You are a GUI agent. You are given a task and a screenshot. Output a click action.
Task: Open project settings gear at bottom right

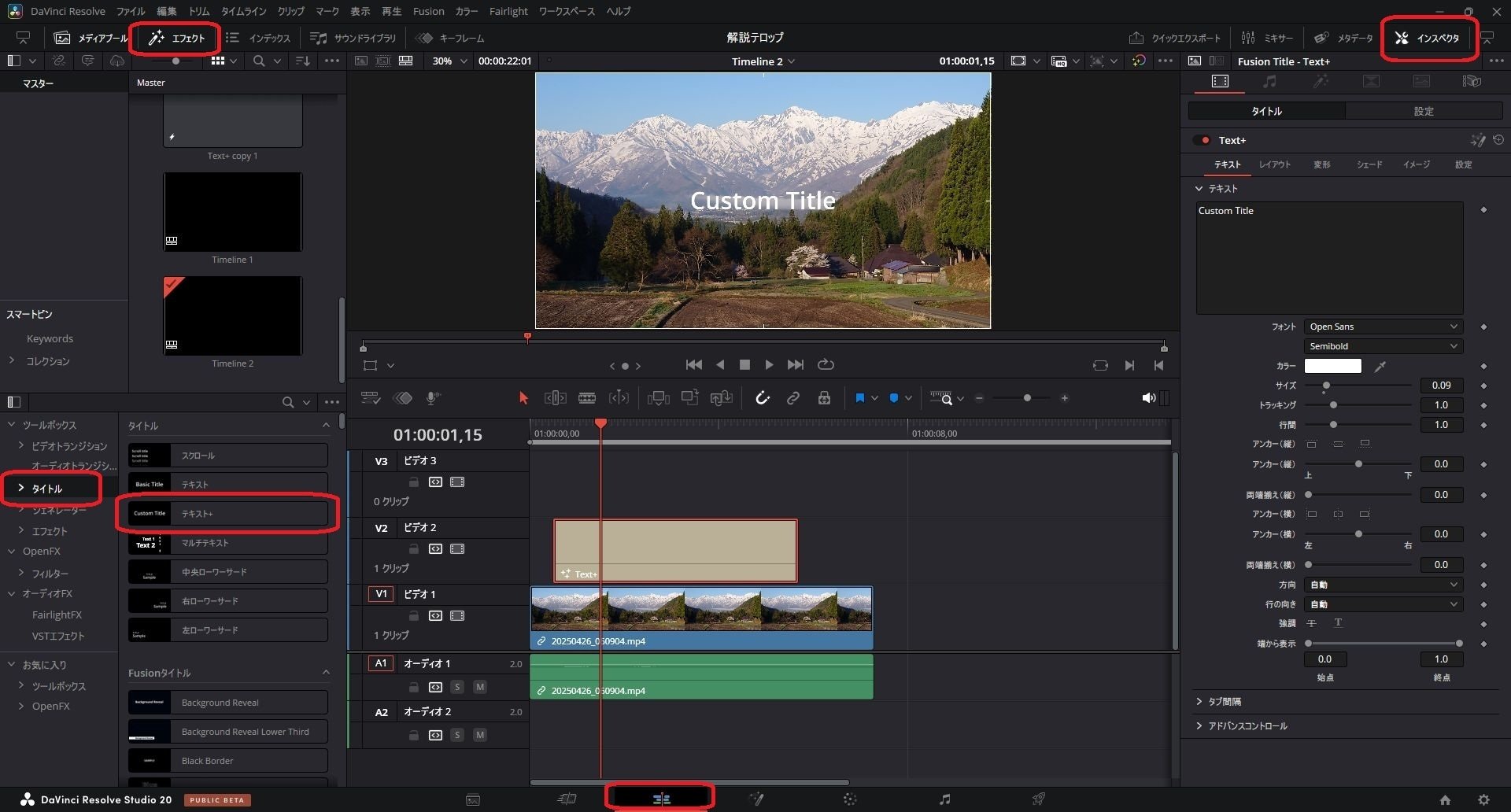click(x=1483, y=799)
